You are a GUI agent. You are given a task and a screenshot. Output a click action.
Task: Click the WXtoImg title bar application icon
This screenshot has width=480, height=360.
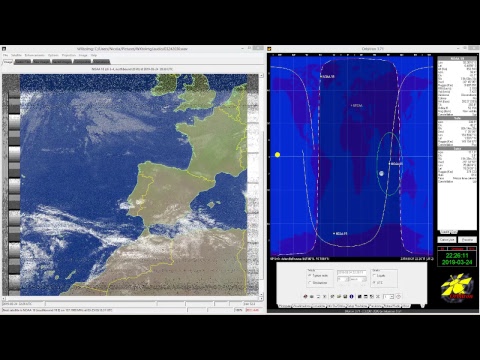click(4, 49)
